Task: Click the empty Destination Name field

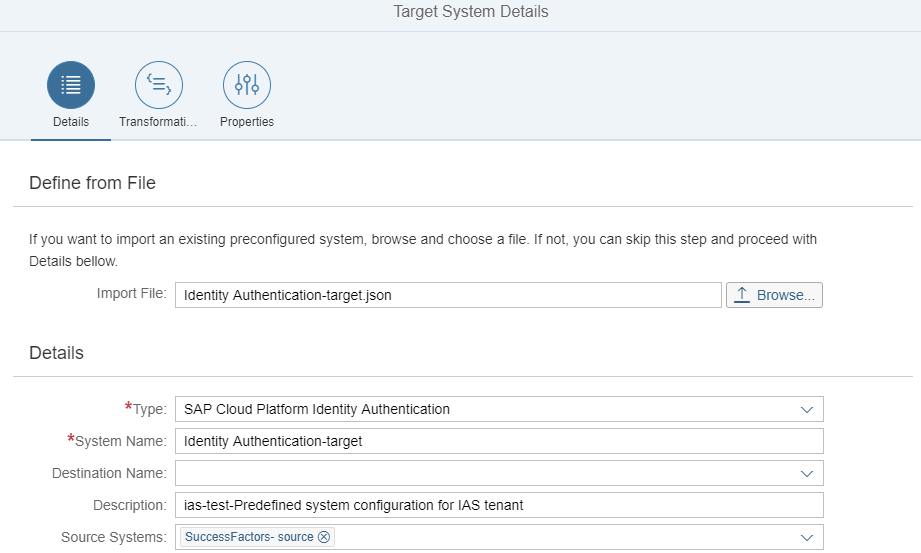Action: tap(485, 474)
